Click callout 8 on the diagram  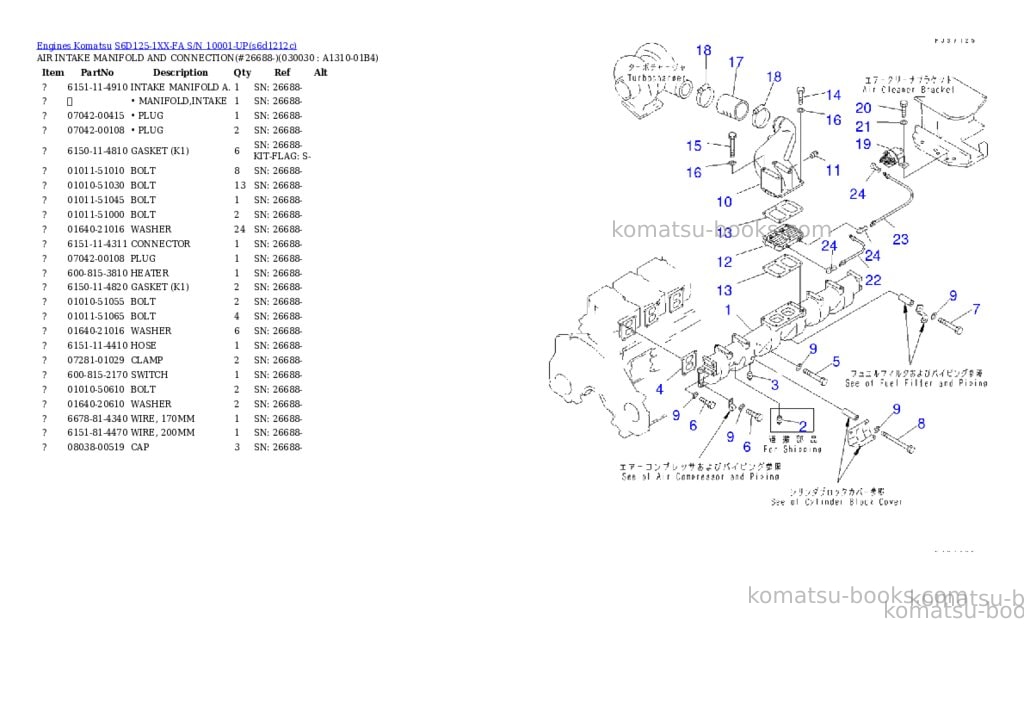pyautogui.click(x=921, y=424)
